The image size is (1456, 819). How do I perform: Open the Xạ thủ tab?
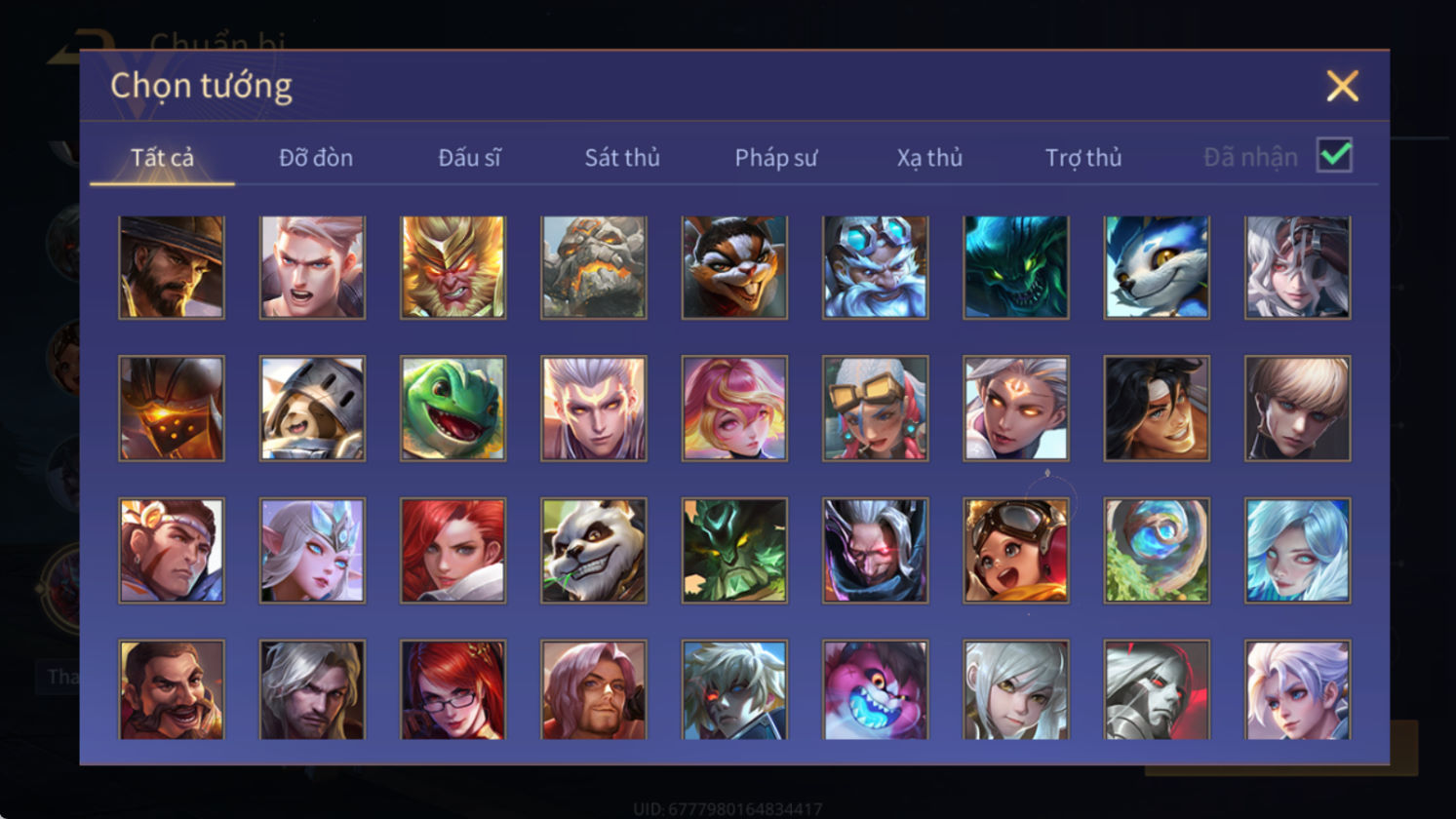pos(929,157)
